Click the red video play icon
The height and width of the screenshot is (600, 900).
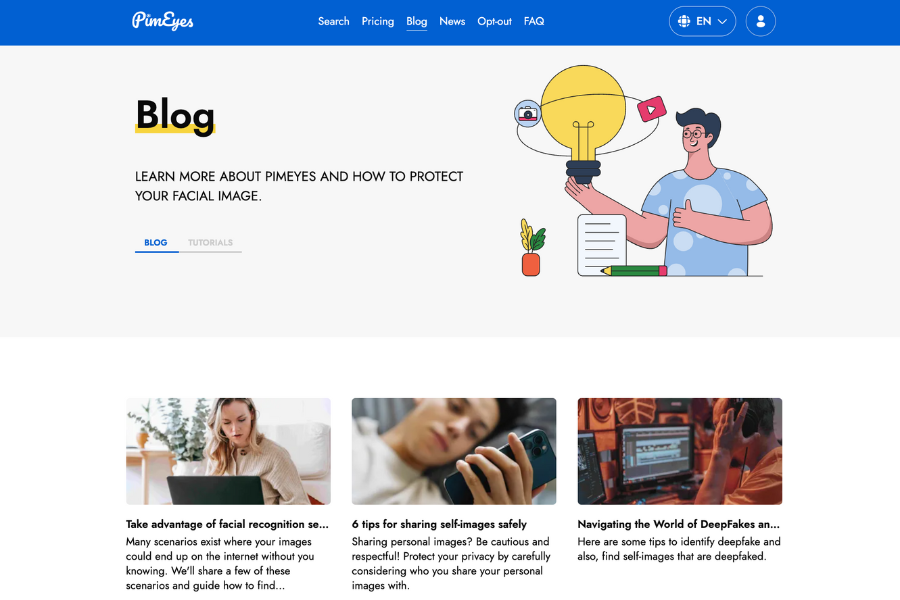[x=651, y=109]
